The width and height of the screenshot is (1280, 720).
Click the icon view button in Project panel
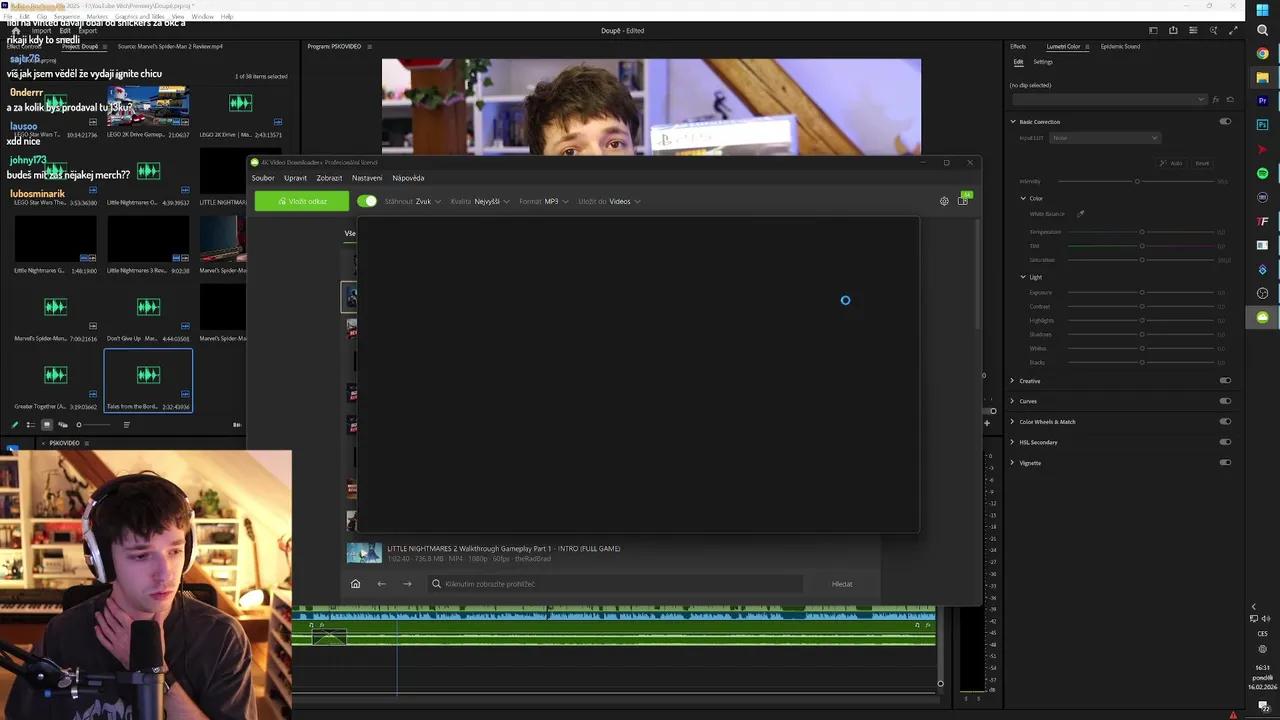tap(46, 425)
